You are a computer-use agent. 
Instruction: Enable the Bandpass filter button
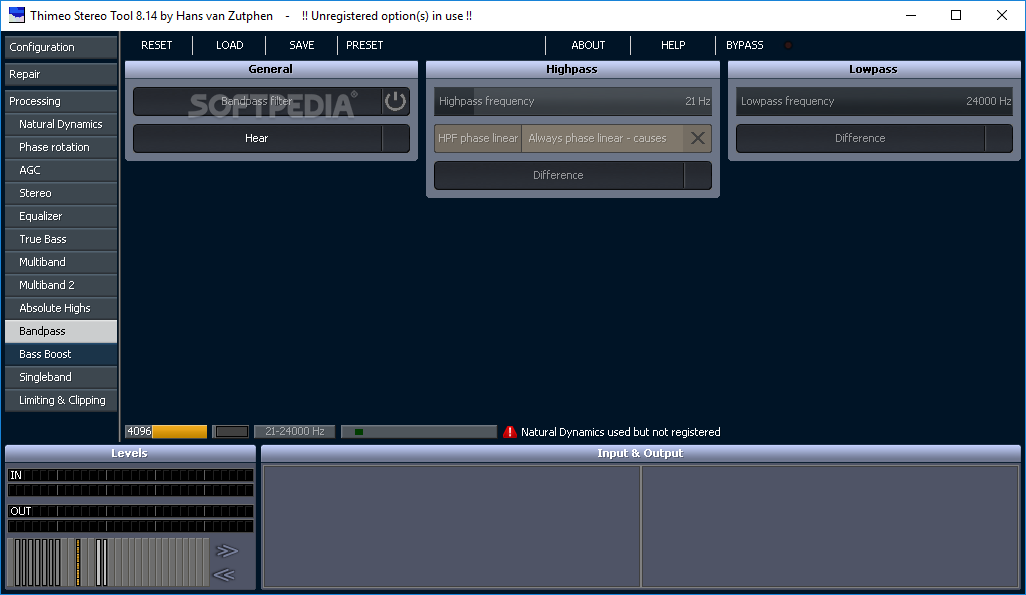pyautogui.click(x=257, y=101)
